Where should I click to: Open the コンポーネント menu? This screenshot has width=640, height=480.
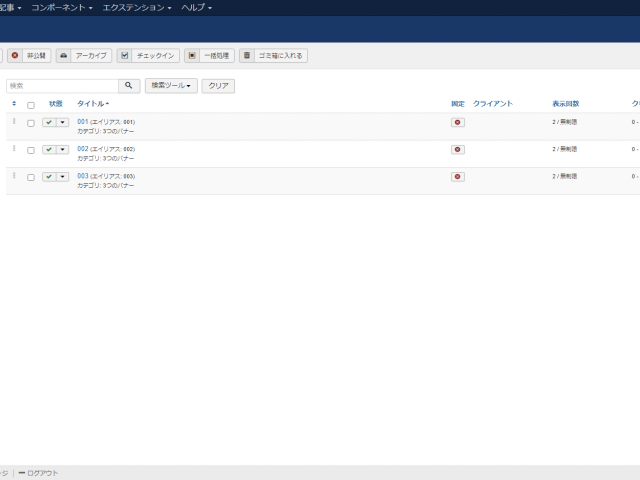(62, 7)
